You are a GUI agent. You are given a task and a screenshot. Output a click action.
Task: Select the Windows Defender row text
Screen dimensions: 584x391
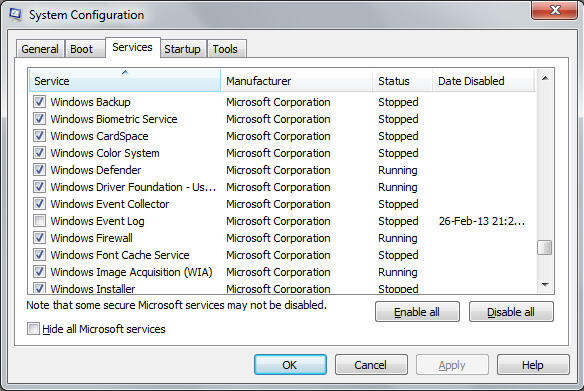(96, 170)
